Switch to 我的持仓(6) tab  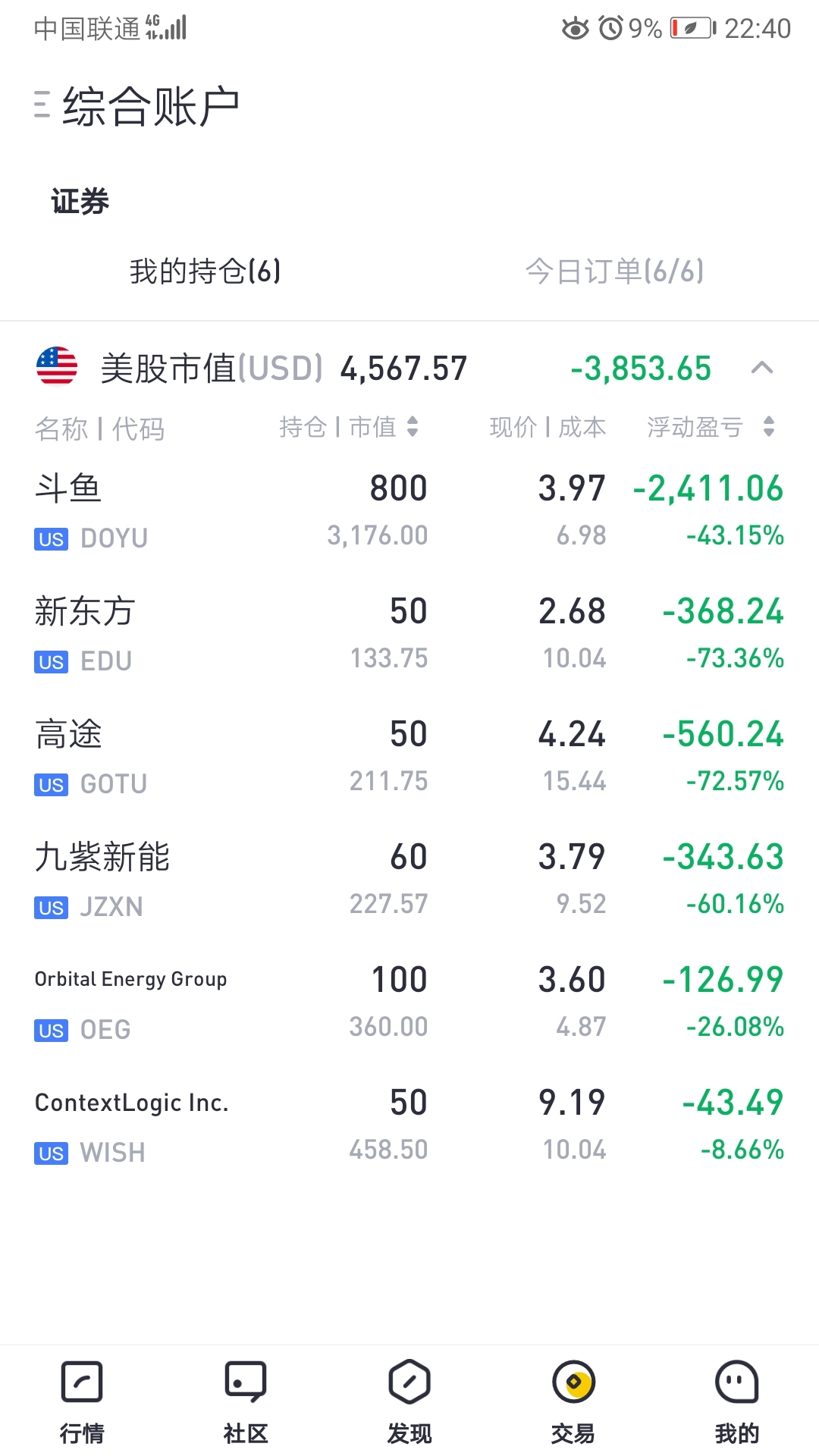tap(205, 271)
